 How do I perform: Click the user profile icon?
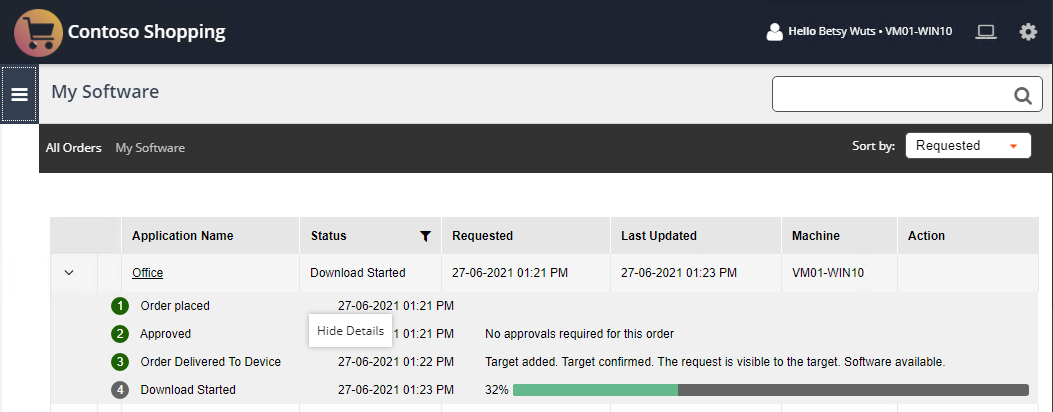[774, 32]
